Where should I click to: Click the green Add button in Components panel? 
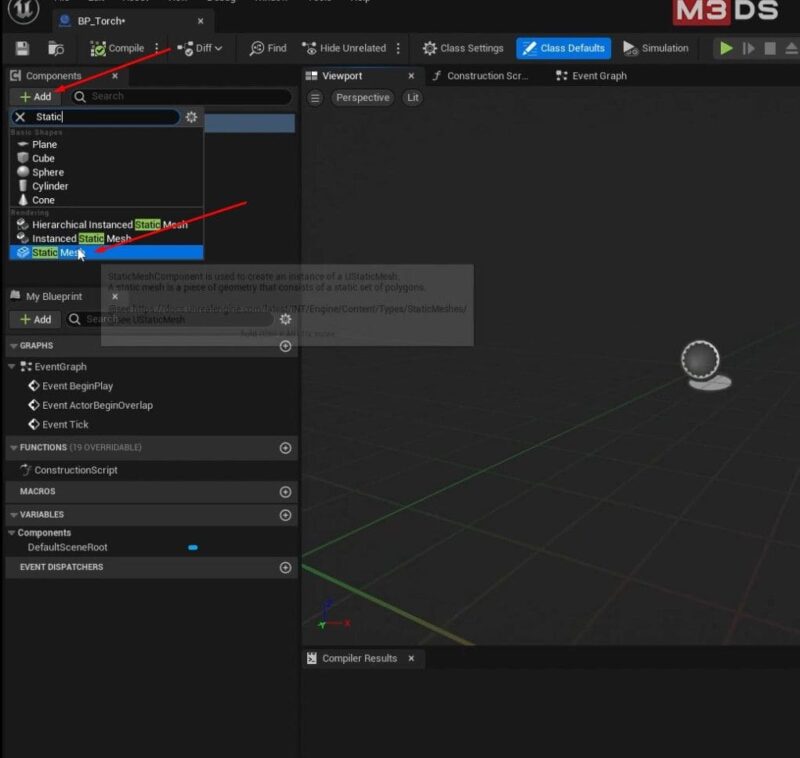(x=35, y=96)
